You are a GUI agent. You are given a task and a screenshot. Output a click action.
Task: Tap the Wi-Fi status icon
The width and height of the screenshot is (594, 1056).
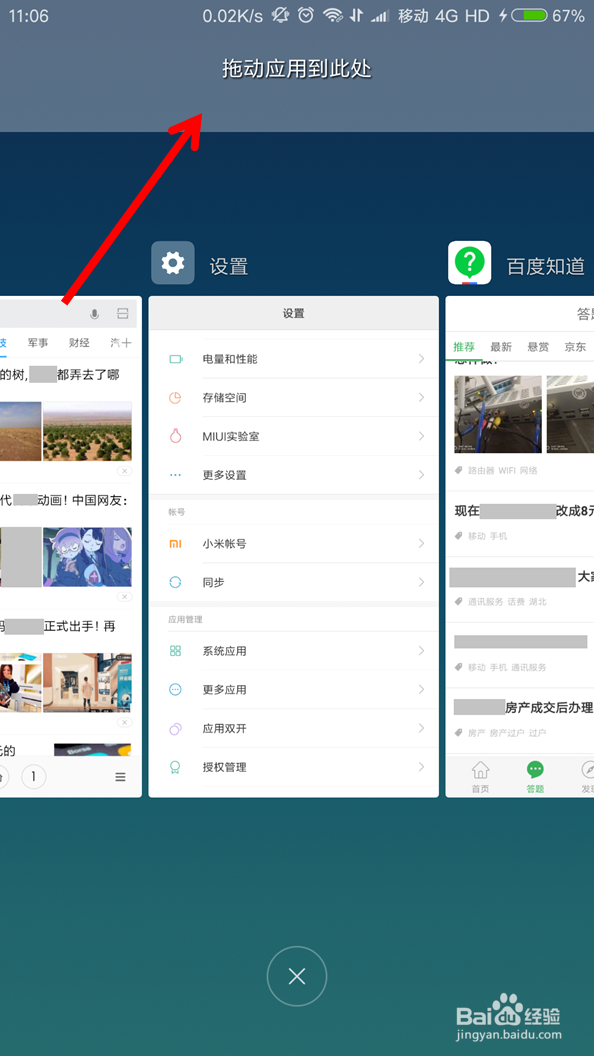click(332, 15)
